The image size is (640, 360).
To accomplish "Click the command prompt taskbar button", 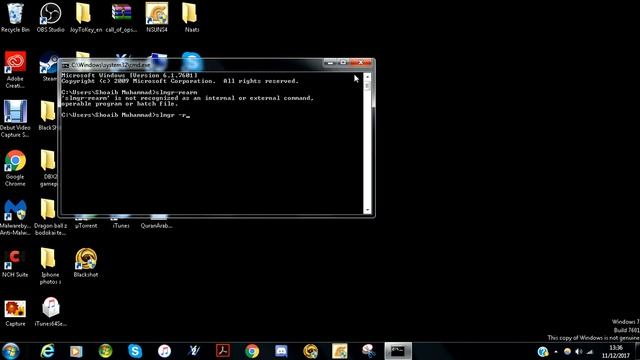I will (398, 351).
